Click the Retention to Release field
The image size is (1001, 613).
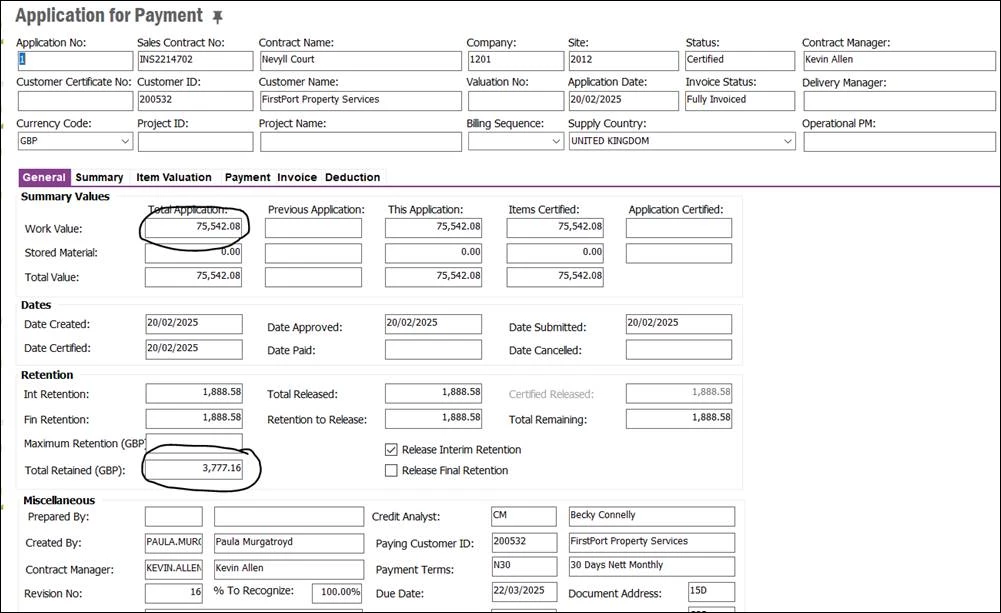[x=433, y=419]
